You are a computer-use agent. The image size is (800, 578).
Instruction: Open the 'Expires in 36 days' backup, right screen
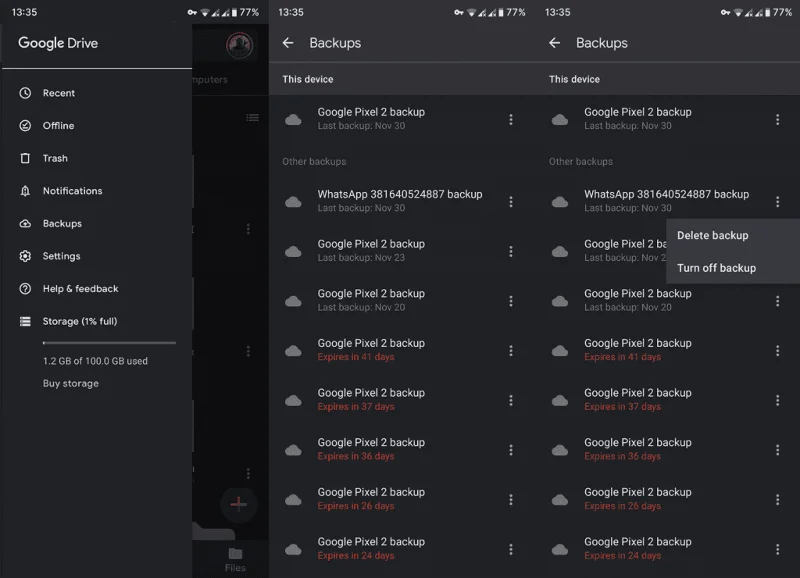click(x=668, y=449)
